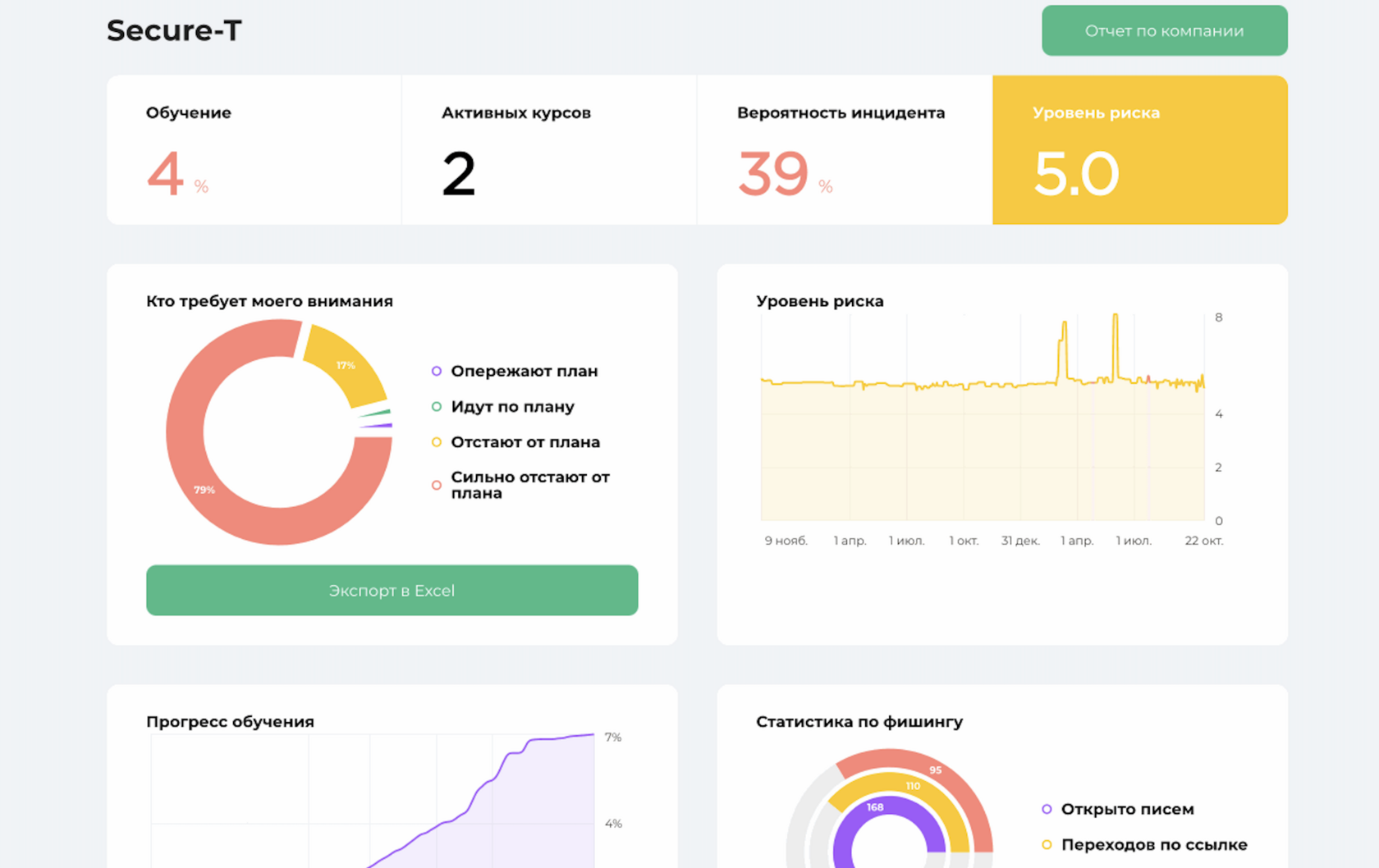Select the purple phishing ring showing 168

(877, 808)
